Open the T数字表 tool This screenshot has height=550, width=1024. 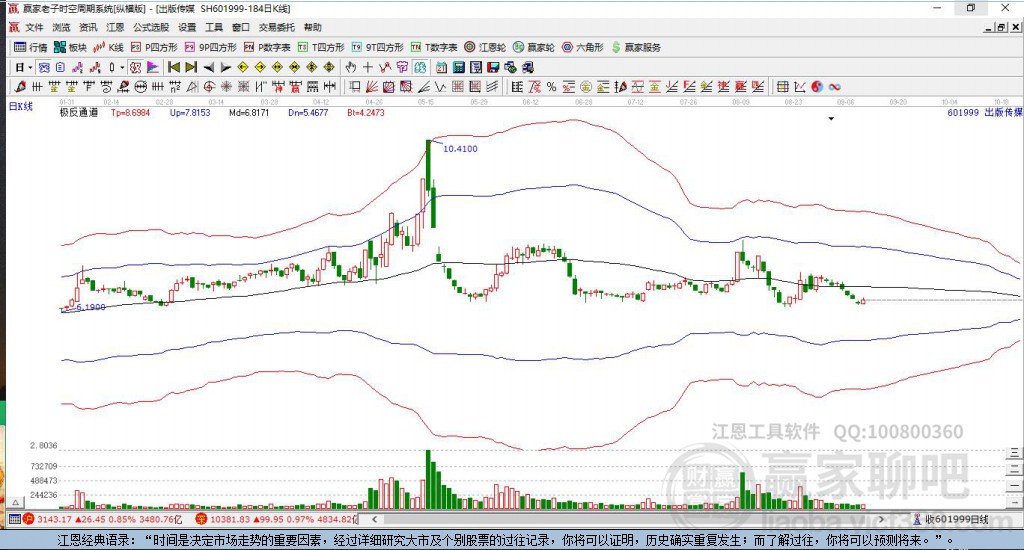tap(434, 47)
